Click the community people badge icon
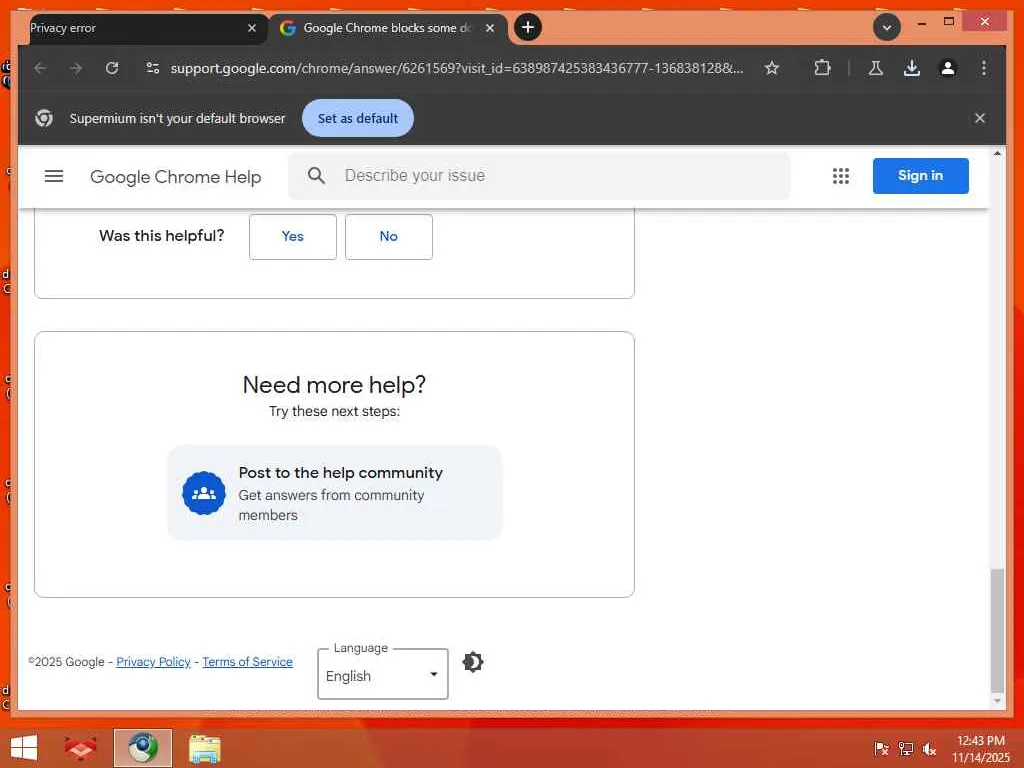 204,493
